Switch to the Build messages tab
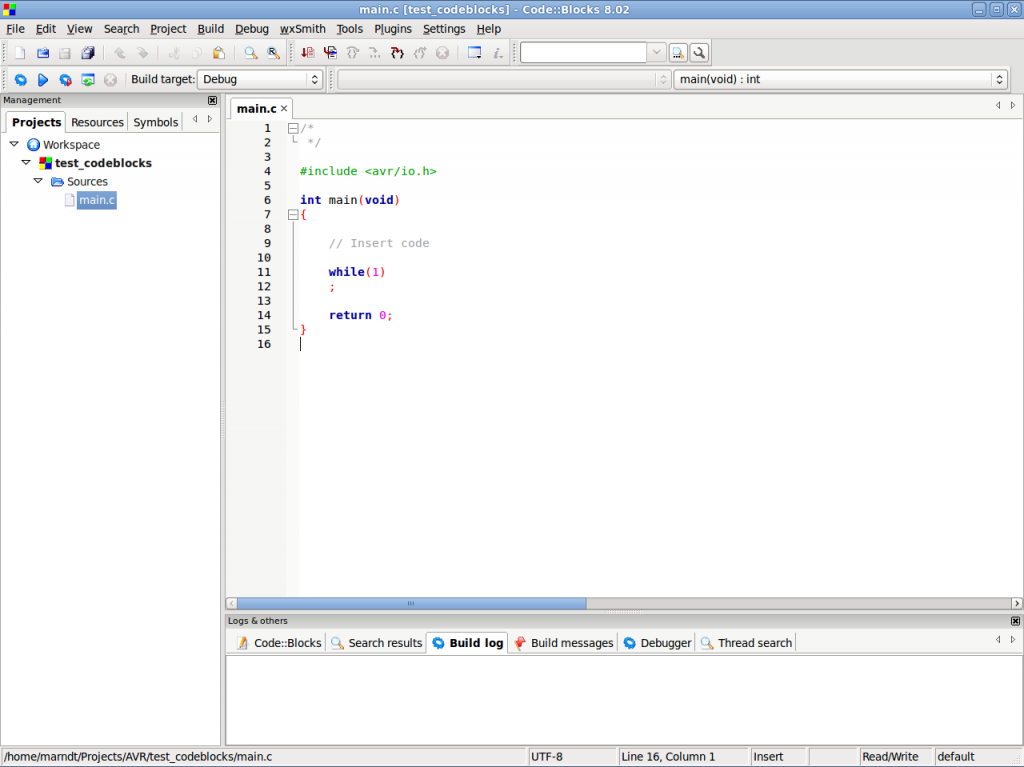Viewport: 1024px width, 767px height. point(563,643)
